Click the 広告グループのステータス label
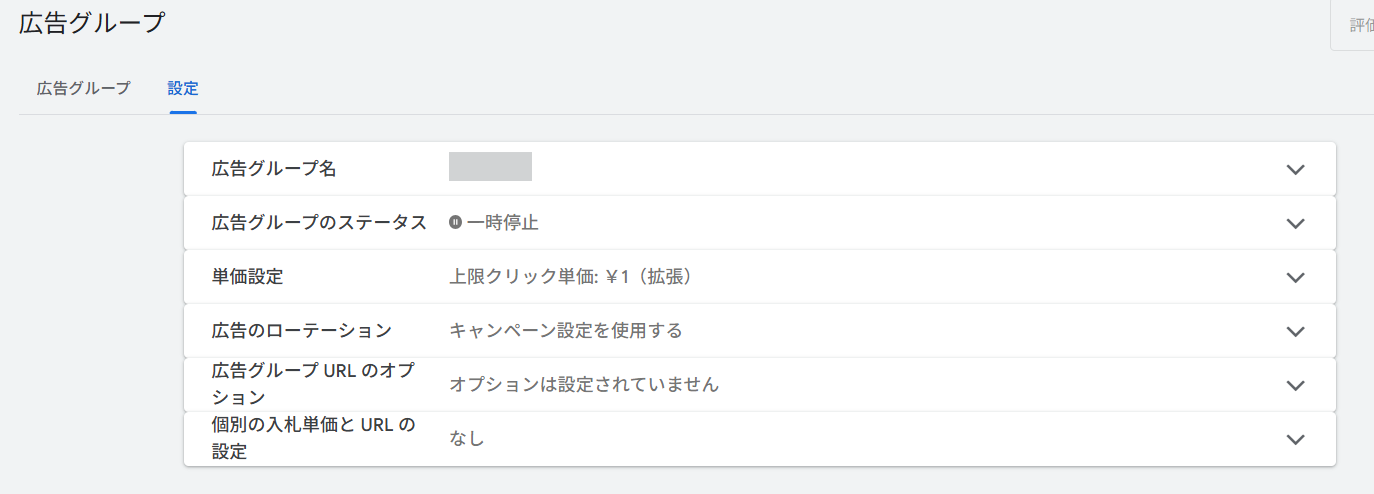The image size is (1374, 494). pyautogui.click(x=319, y=223)
